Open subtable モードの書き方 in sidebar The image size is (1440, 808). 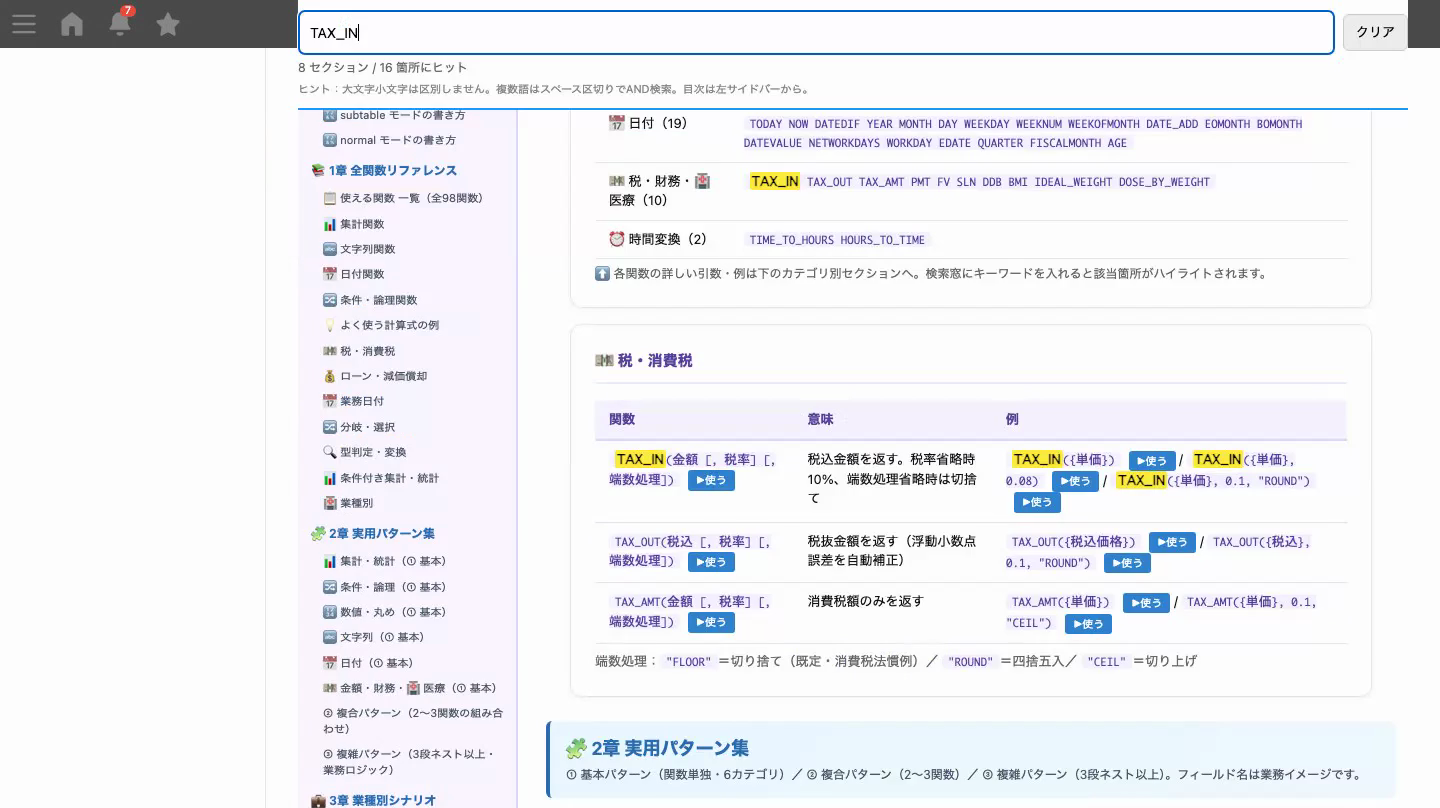394,115
